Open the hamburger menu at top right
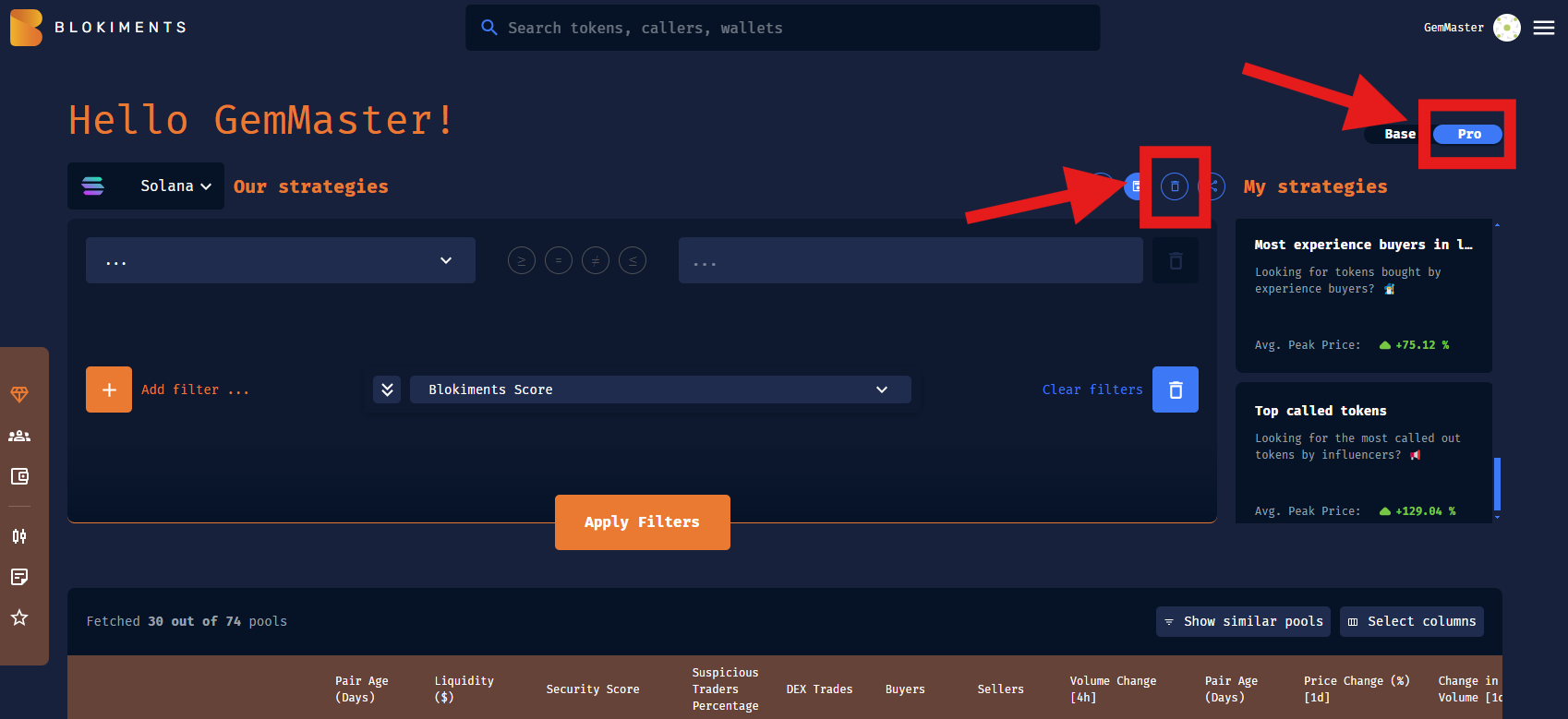Image resolution: width=1568 pixels, height=719 pixels. 1544,28
